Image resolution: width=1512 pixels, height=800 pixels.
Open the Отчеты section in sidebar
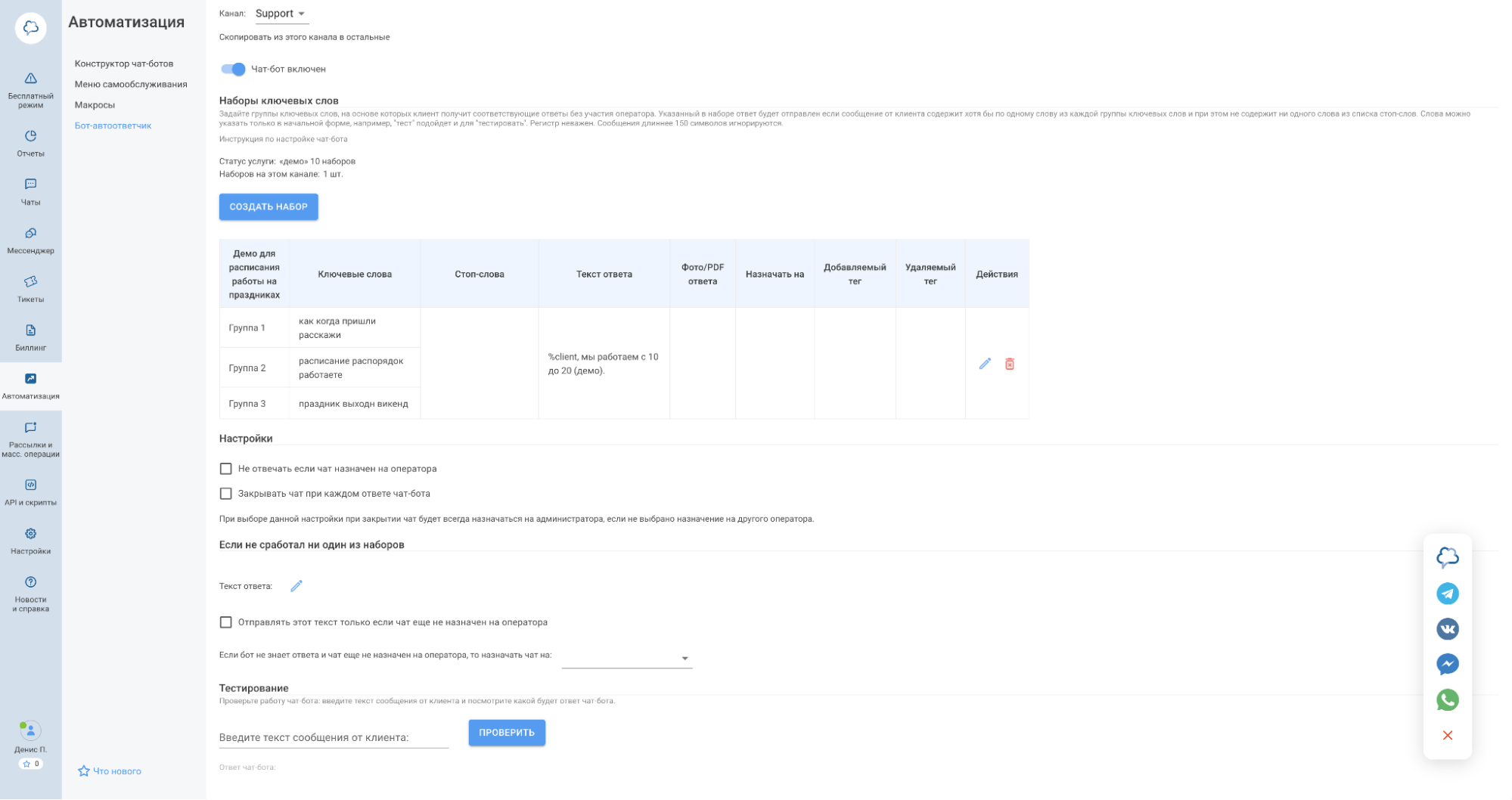[30, 143]
